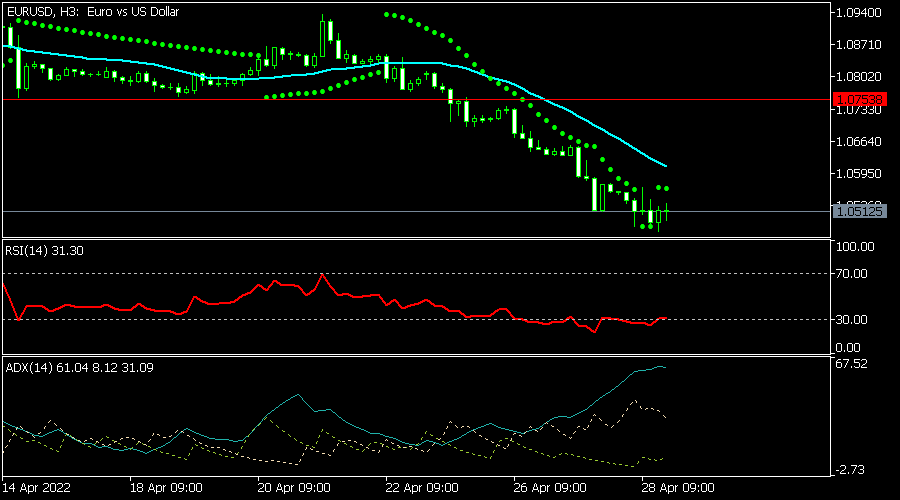
Task: Click the RSI 70.00 level label
Action: click(852, 274)
